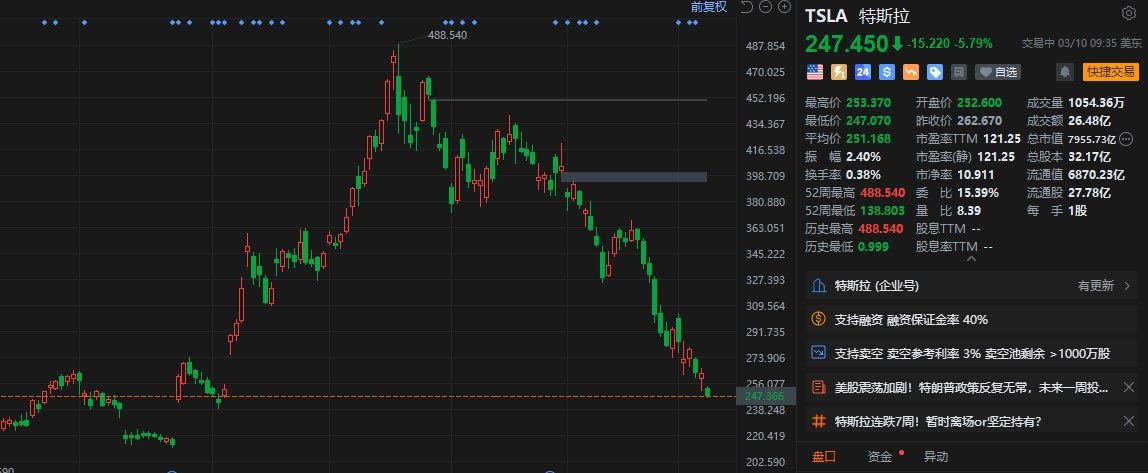1148x473 pixels.
Task: Click the gray notes icon beside tags
Action: (958, 72)
